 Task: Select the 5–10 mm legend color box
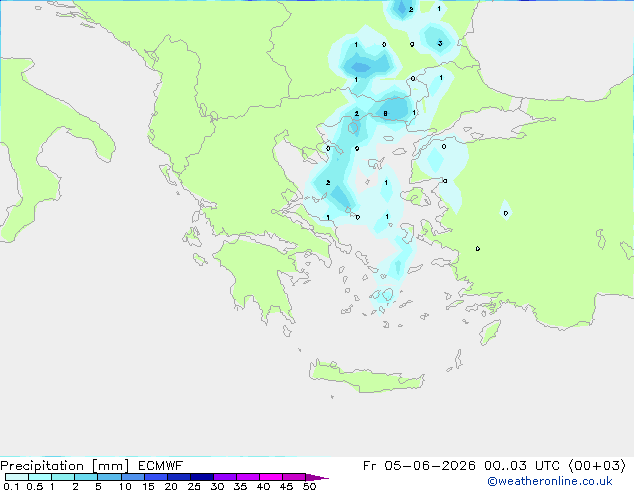pos(109,477)
